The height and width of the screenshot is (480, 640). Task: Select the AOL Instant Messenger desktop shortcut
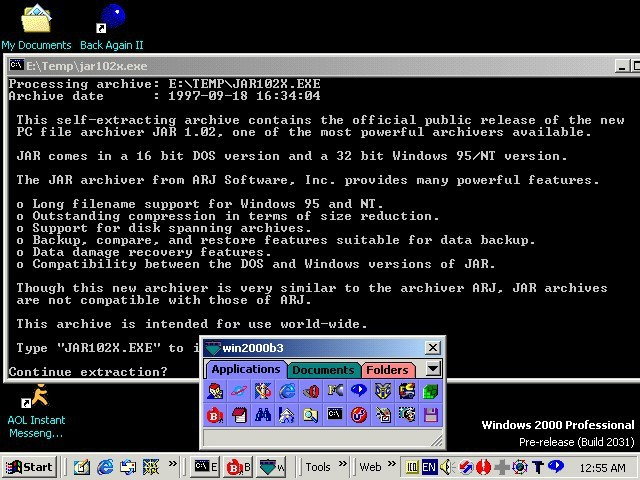pos(36,411)
